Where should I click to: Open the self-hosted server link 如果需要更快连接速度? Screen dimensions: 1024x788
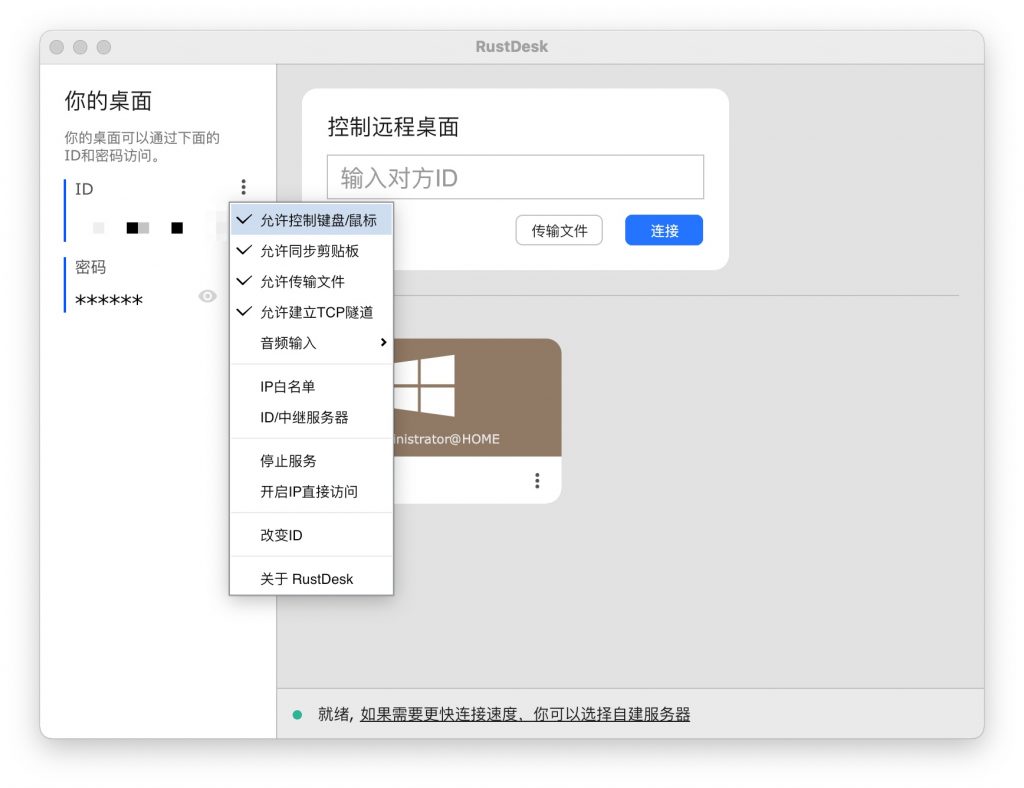point(525,714)
